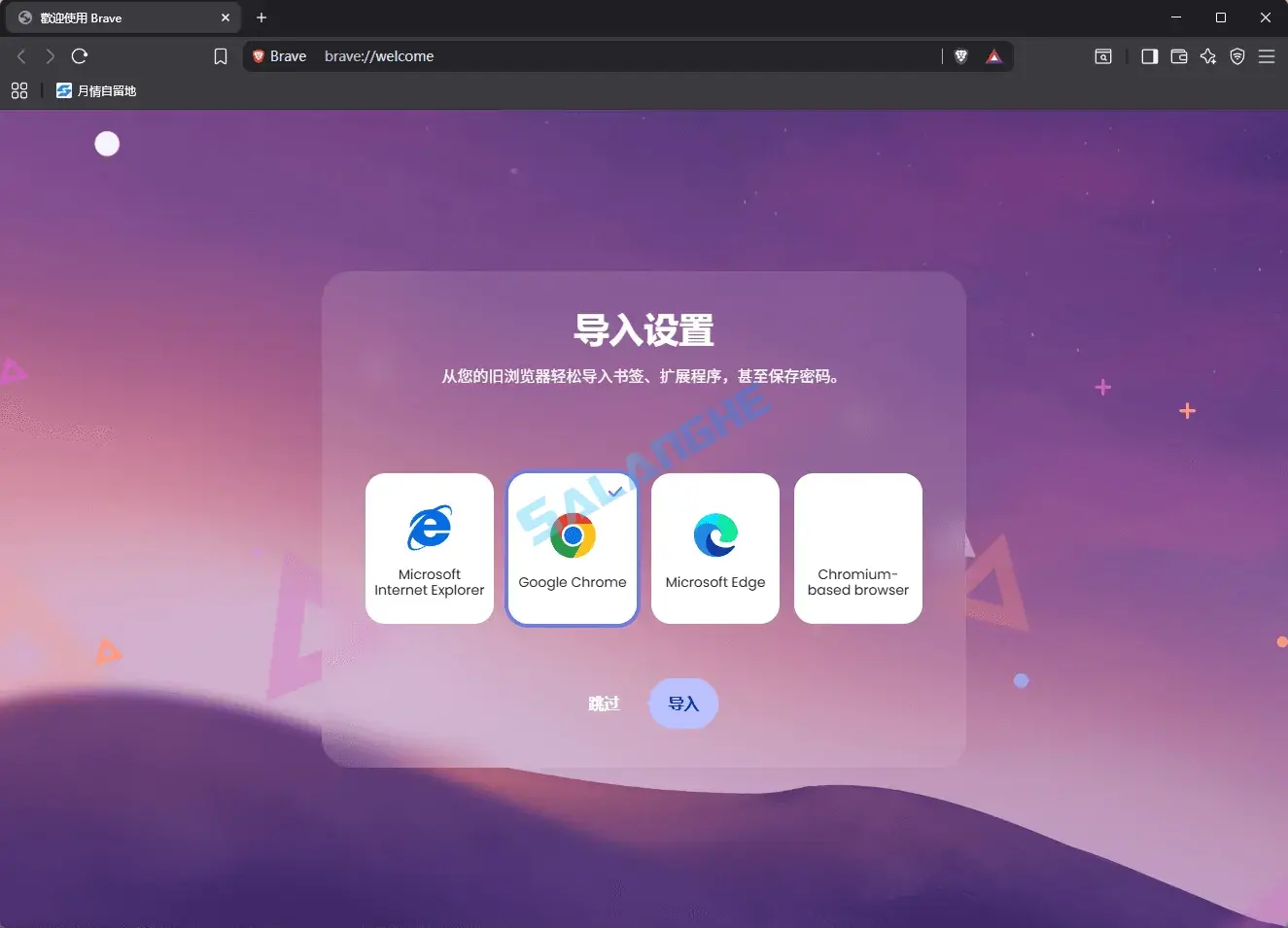
Task: Open the Brave Wallet icon
Action: click(x=1179, y=56)
